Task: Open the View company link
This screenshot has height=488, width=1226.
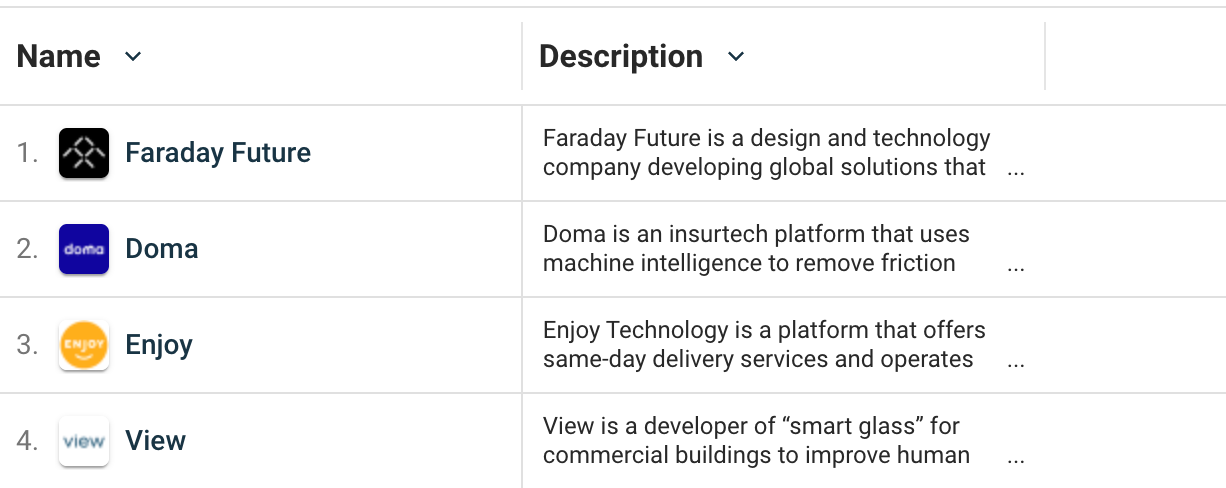Action: pos(156,441)
